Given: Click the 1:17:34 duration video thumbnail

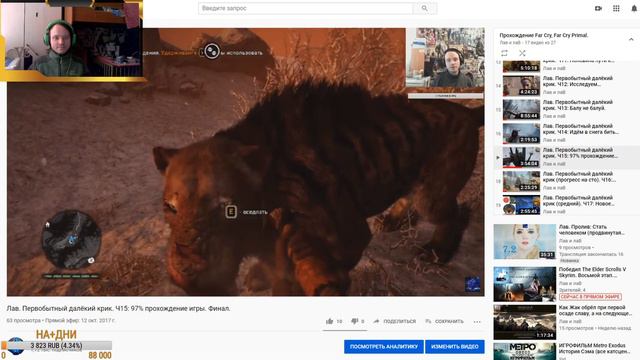Looking at the screenshot, I should click(525, 322).
